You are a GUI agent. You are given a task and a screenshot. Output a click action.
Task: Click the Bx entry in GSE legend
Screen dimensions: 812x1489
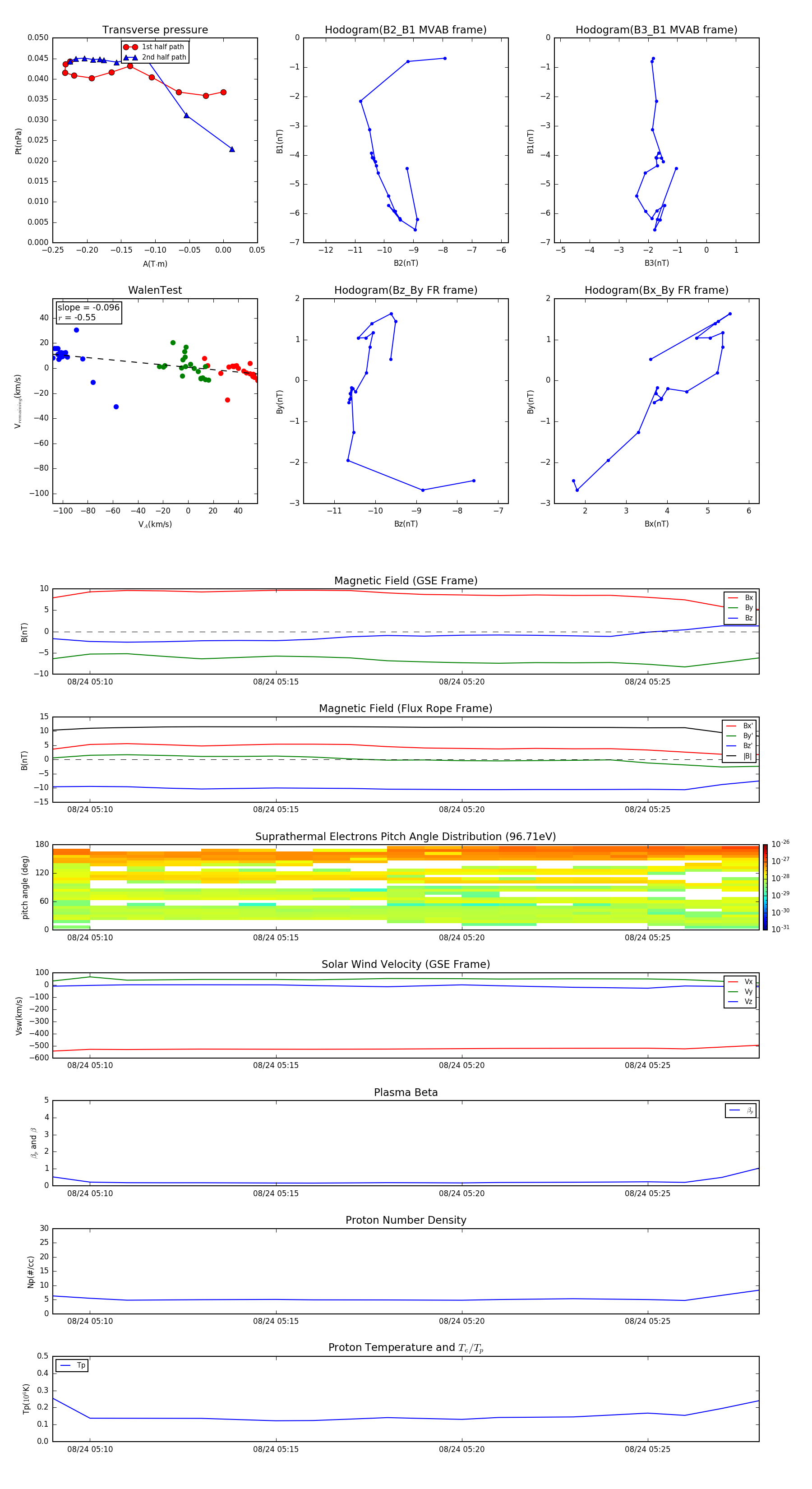pos(740,598)
